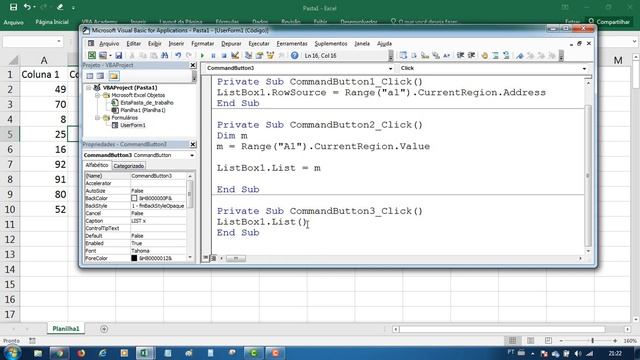Click the Reset (stop) toolbar icon
This screenshot has width=640, height=360.
click(224, 56)
